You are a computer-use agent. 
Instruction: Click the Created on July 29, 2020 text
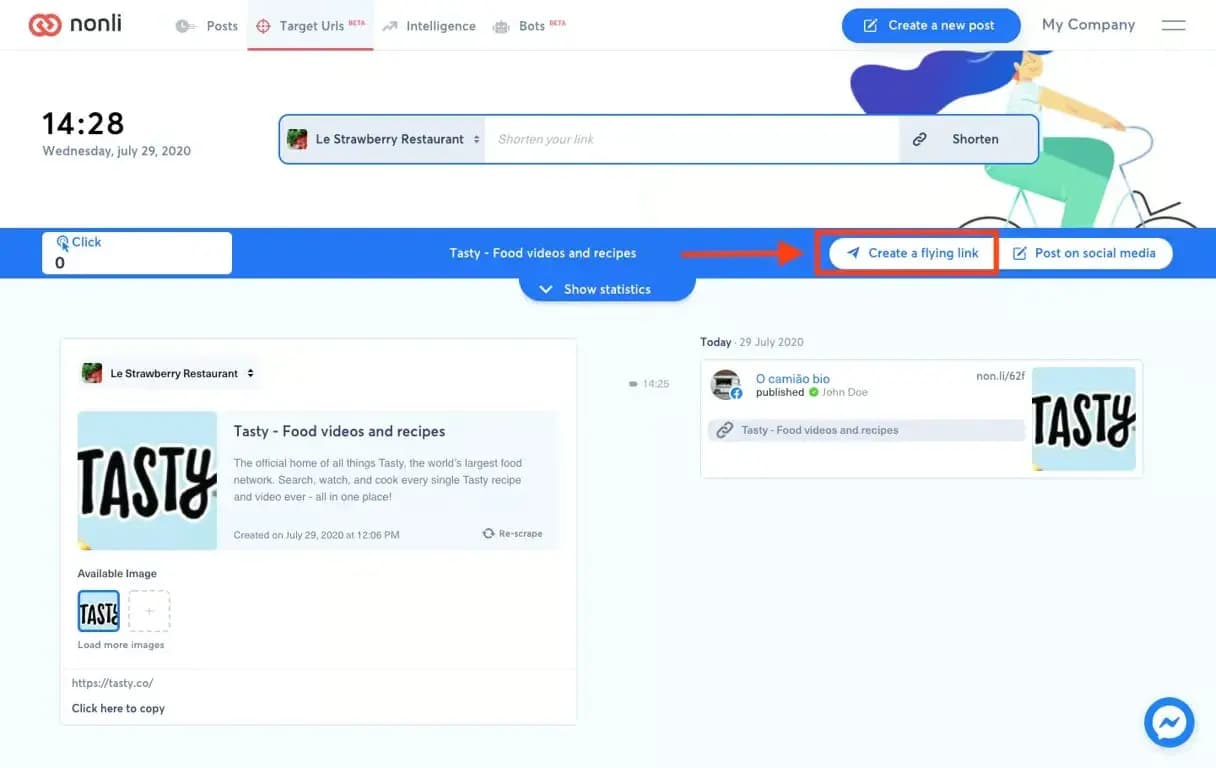(316, 535)
